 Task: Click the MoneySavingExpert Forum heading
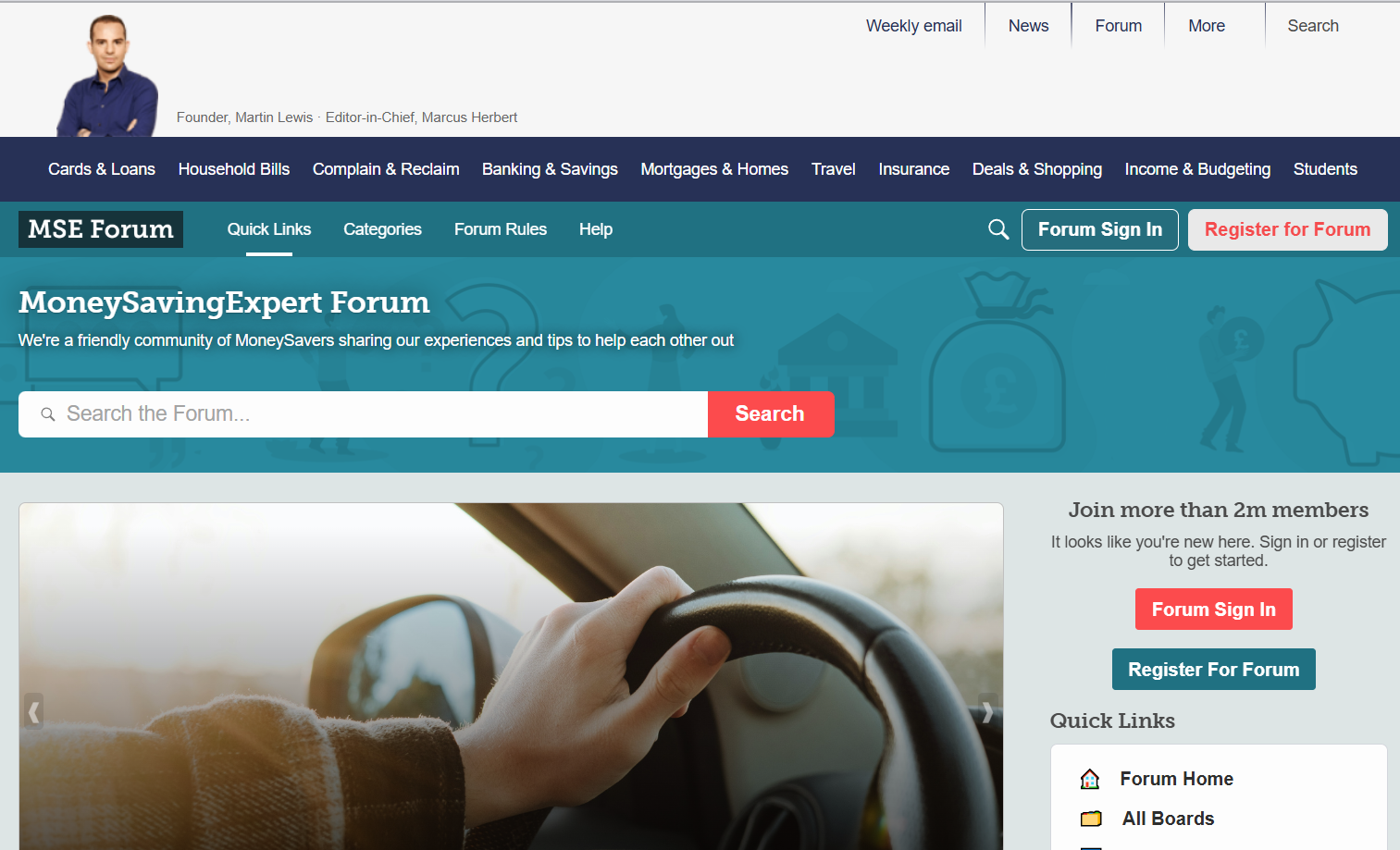[224, 302]
